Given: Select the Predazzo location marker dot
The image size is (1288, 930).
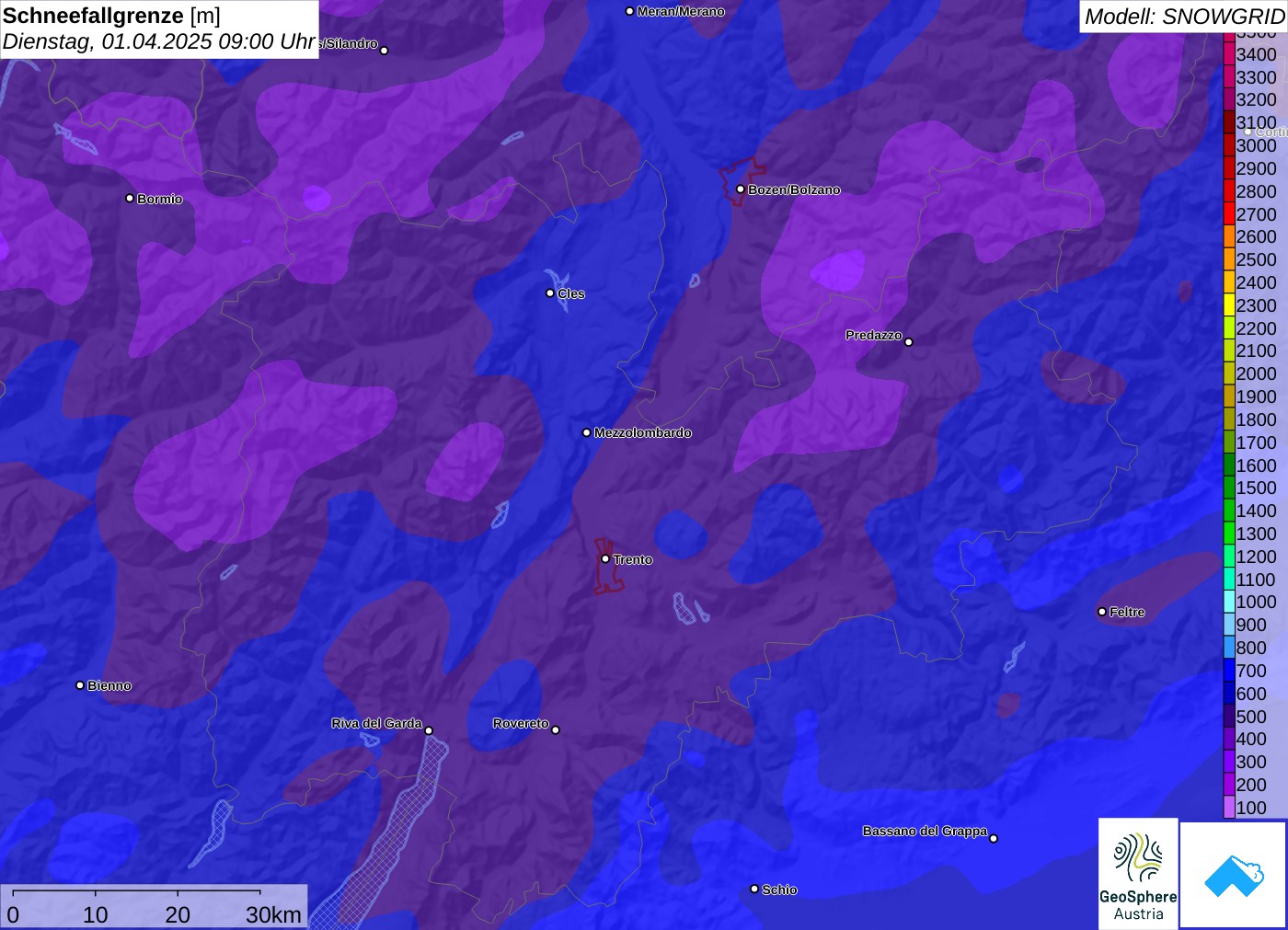Looking at the screenshot, I should pyautogui.click(x=908, y=341).
